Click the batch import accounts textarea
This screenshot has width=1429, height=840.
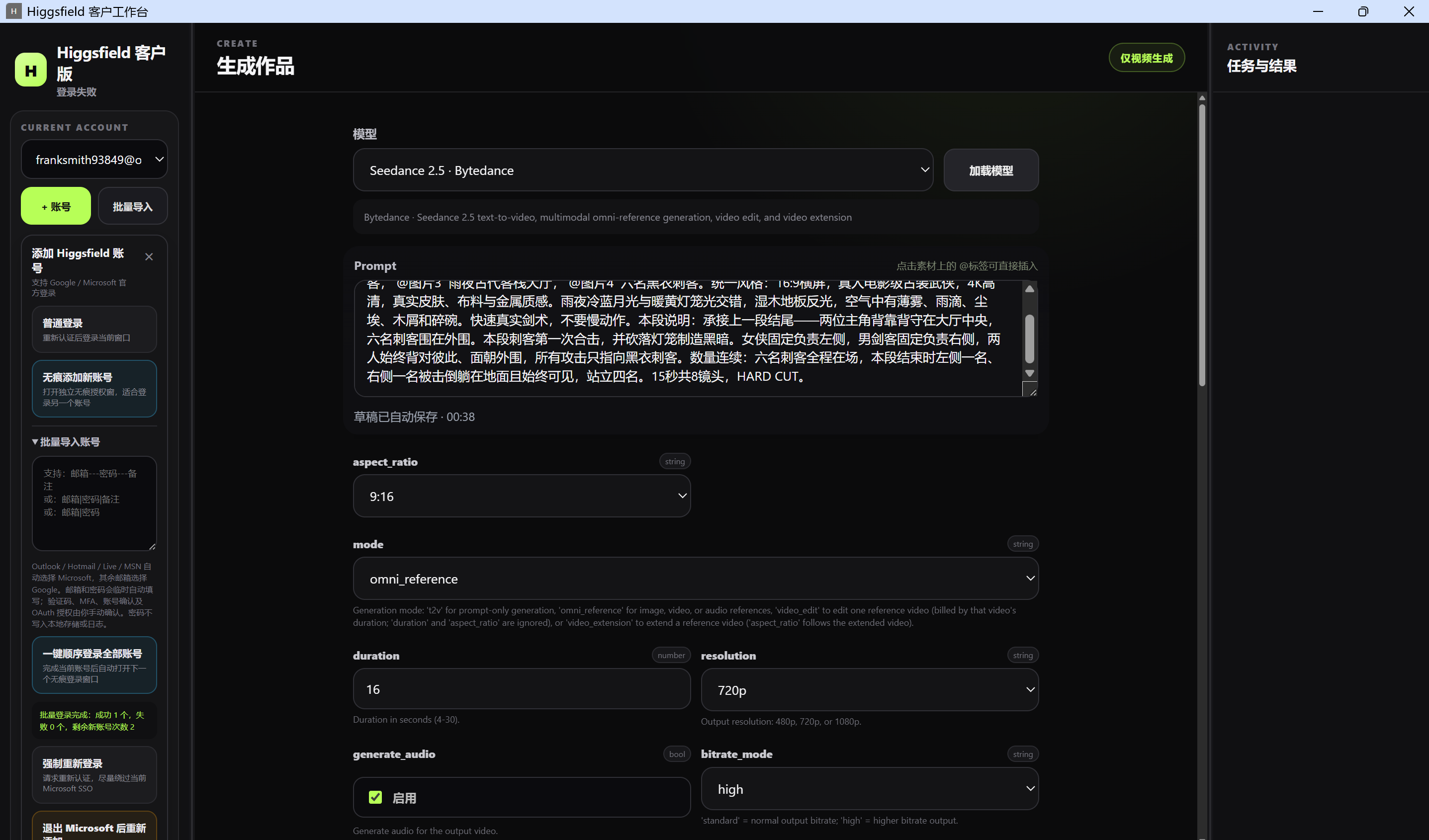(94, 504)
